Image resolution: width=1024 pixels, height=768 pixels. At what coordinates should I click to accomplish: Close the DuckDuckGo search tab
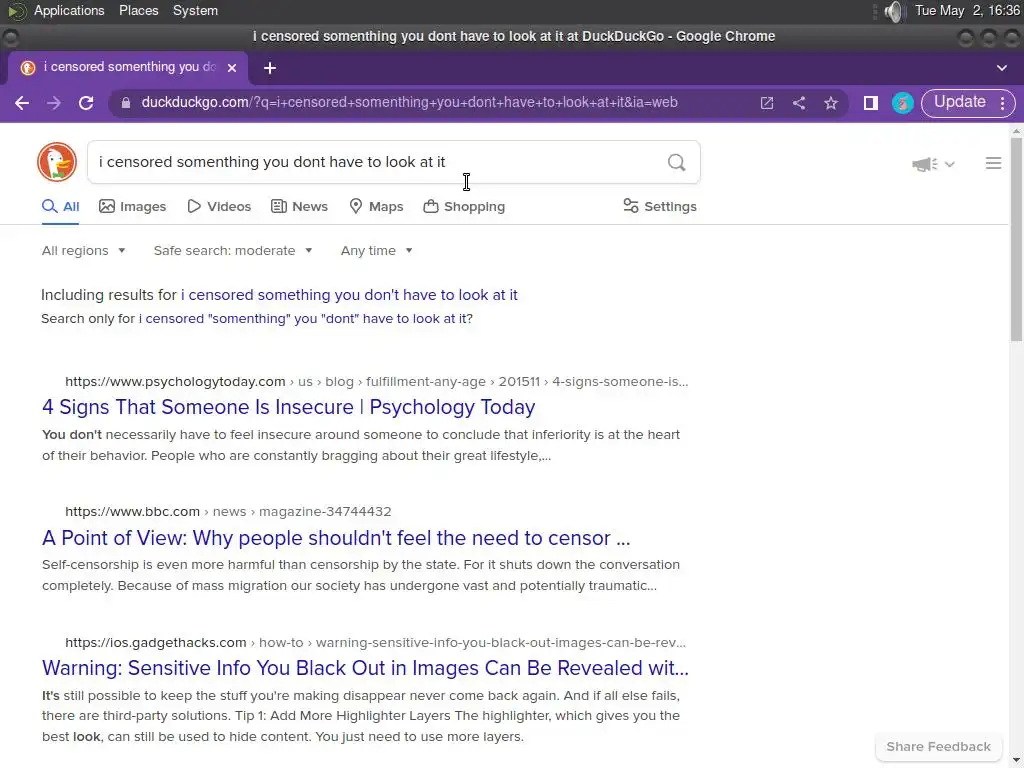pos(232,67)
